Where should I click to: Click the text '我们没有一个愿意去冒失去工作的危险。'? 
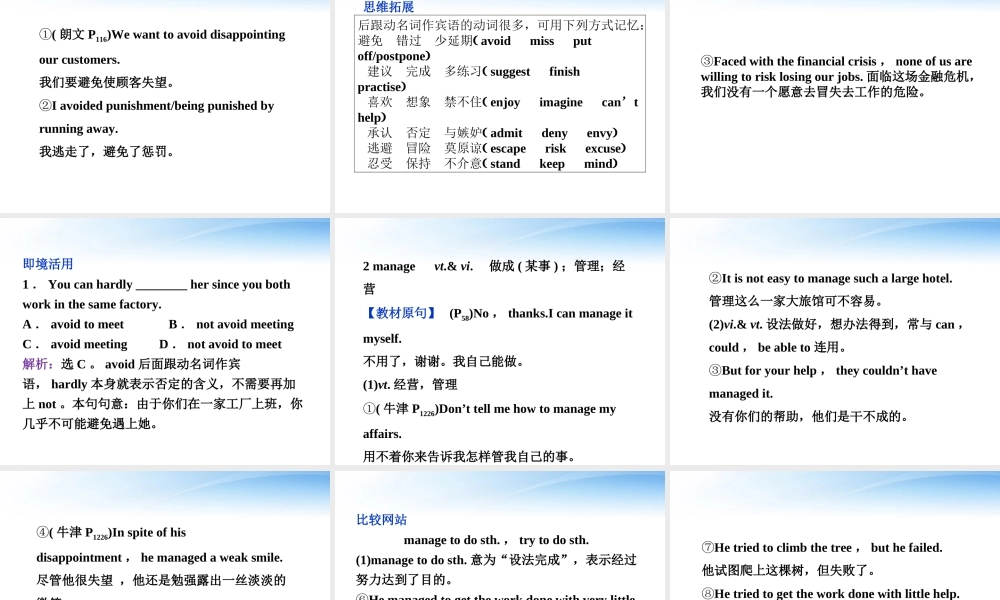point(813,92)
